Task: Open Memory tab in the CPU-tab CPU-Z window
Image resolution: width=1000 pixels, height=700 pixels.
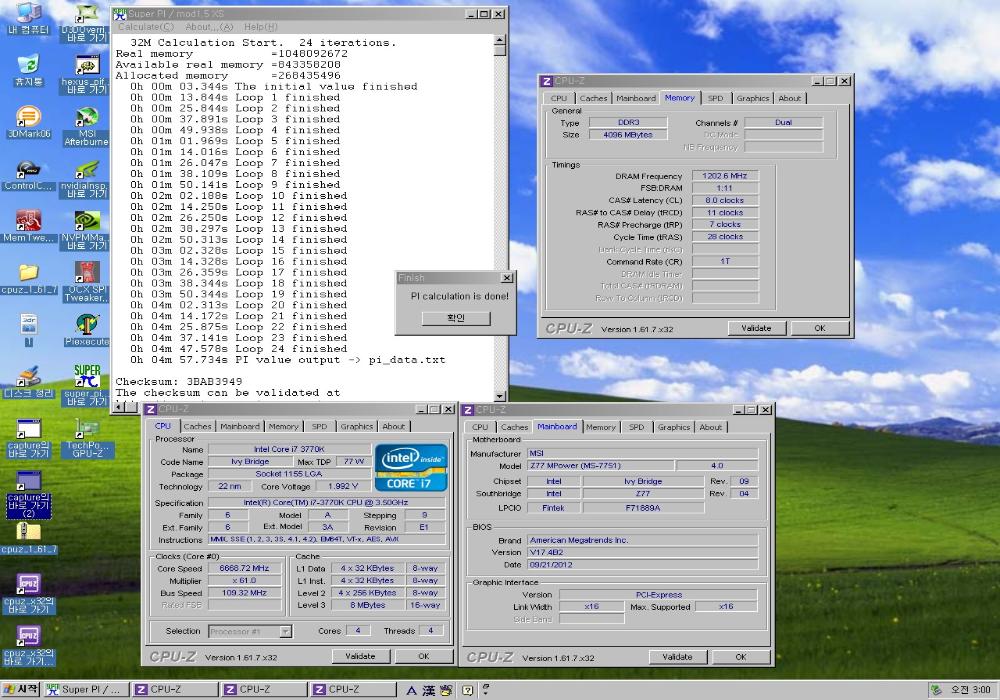Action: click(283, 427)
